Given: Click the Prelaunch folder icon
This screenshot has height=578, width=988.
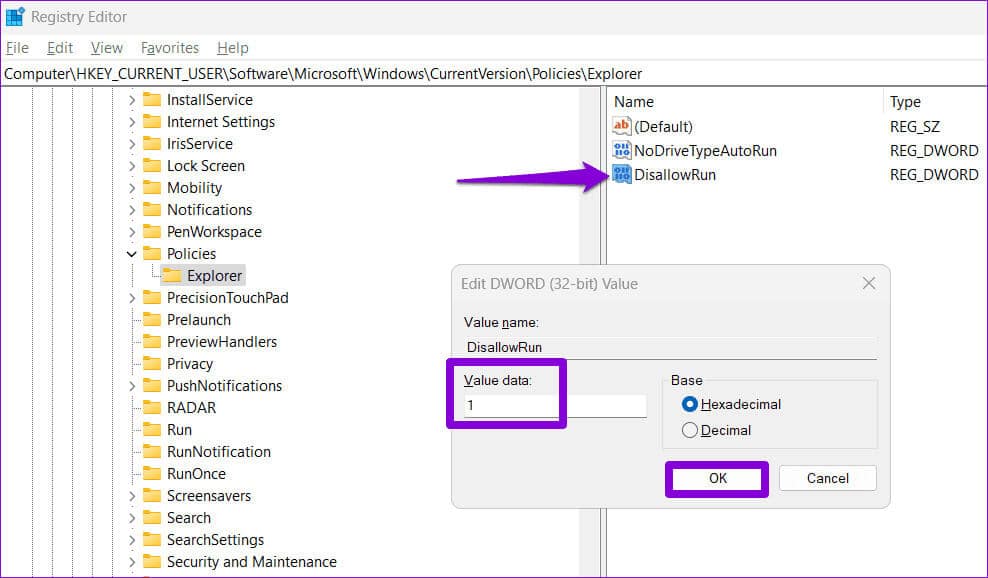Looking at the screenshot, I should pos(152,320).
